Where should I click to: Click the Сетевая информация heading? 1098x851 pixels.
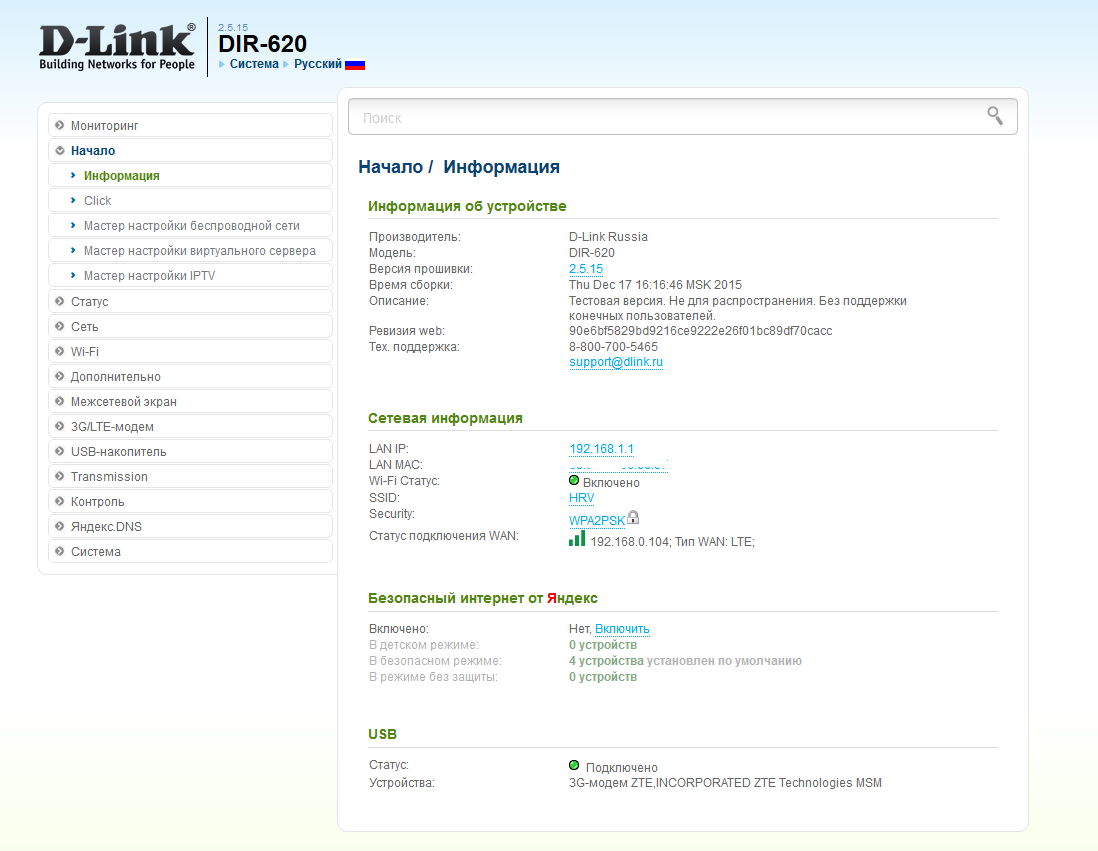pyautogui.click(x=445, y=418)
